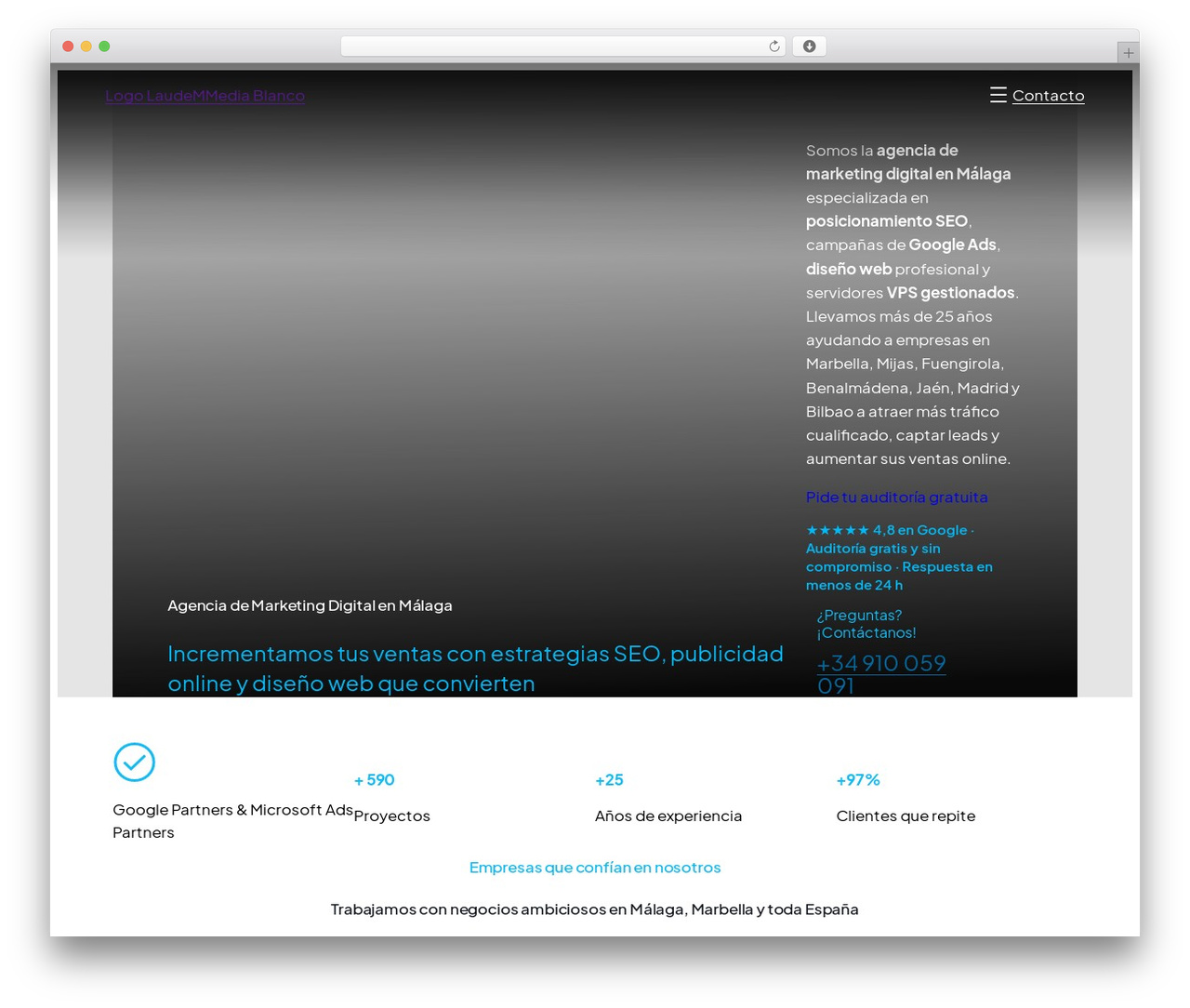
Task: Click the Contacto link
Action: pos(1048,96)
